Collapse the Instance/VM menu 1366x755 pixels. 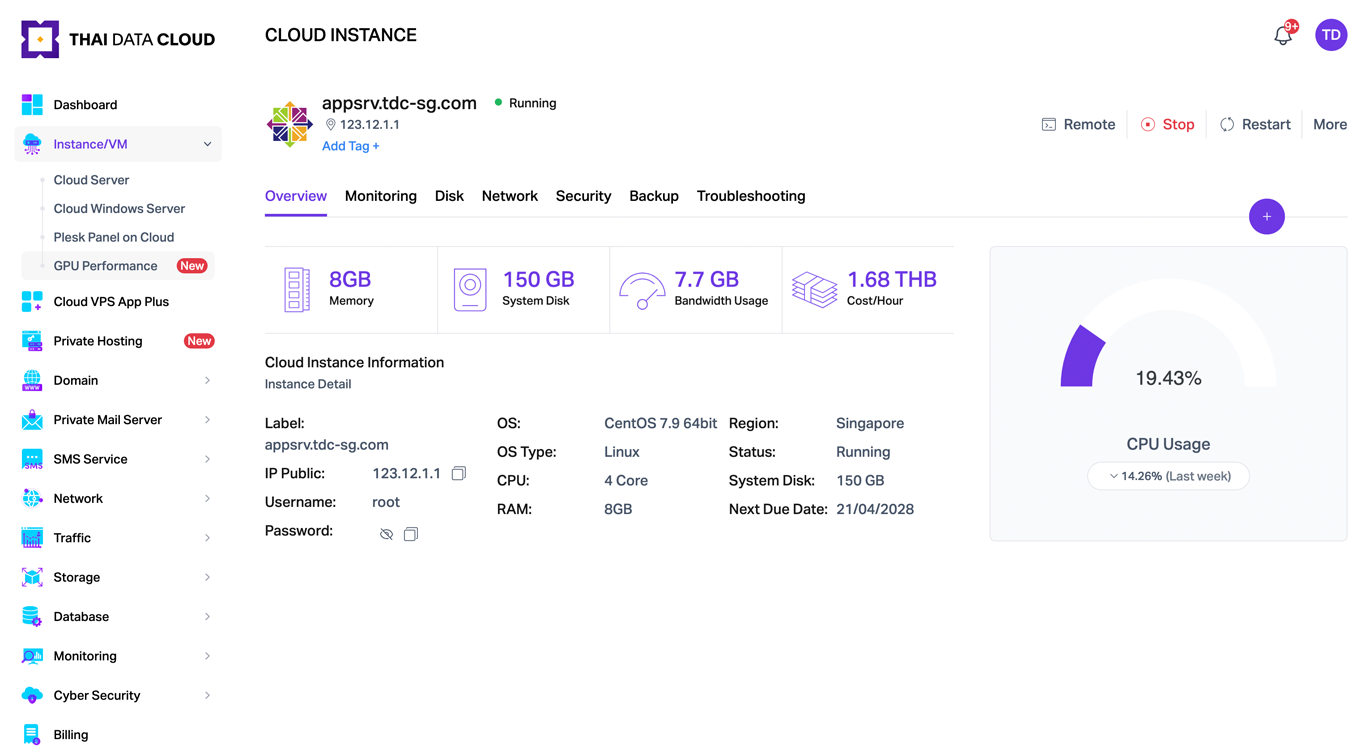[207, 144]
